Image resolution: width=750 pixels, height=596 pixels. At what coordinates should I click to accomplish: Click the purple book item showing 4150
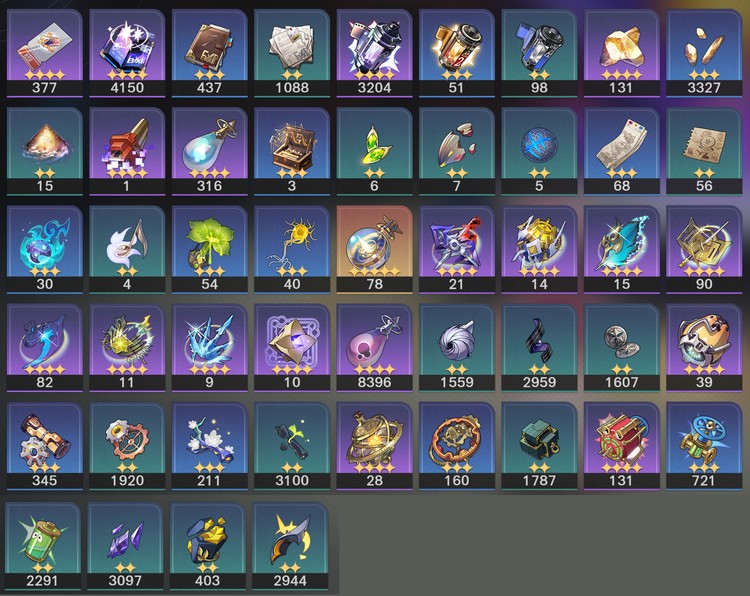pyautogui.click(x=127, y=53)
